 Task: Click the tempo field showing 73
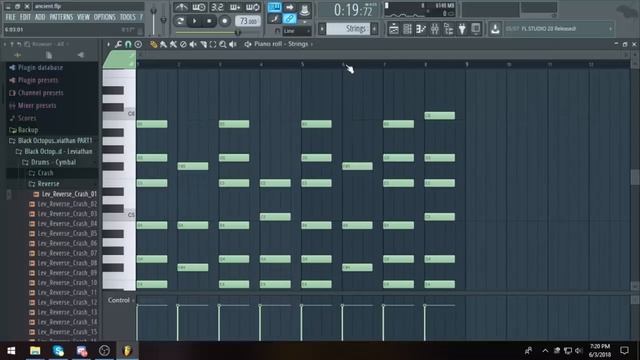(248, 21)
